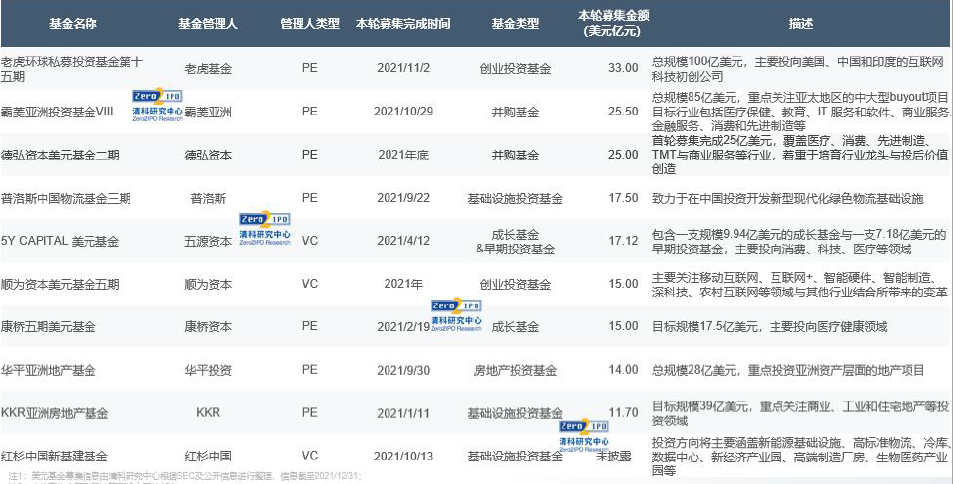This screenshot has width=955, height=484.
Task: Click date cell 2021/4/12
Action: tap(403, 240)
